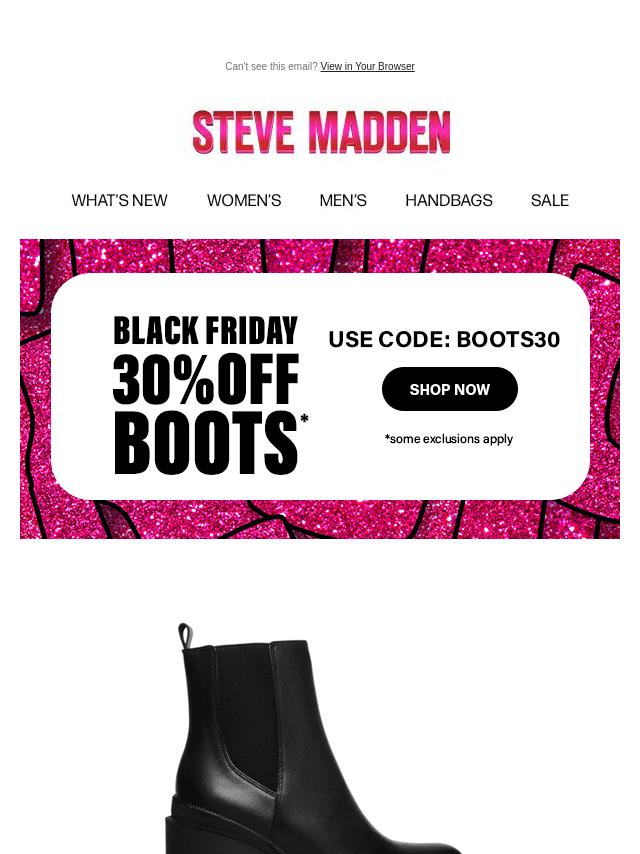This screenshot has height=854, width=640.
Task: Click the word BOOTS in the banner
Action: pyautogui.click(x=205, y=443)
